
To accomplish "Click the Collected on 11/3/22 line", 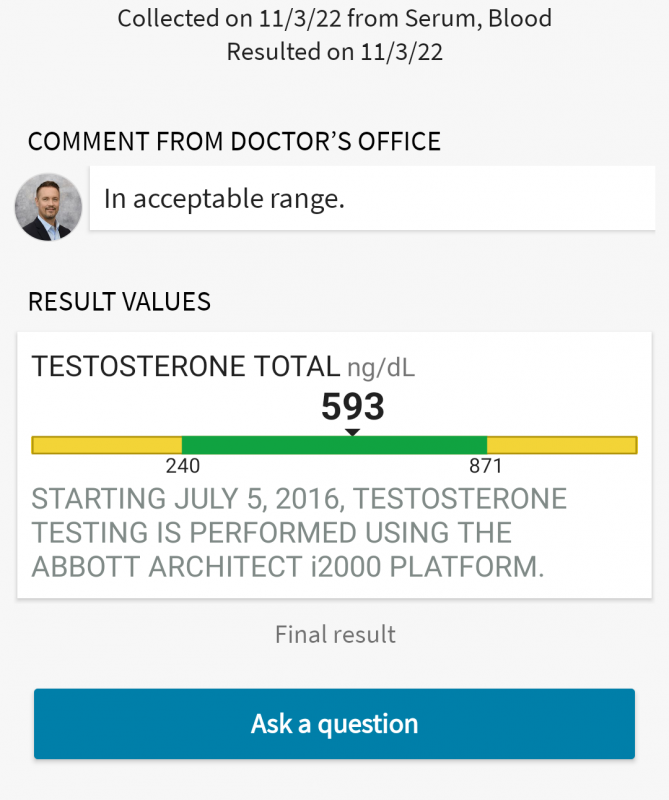I will click(334, 18).
